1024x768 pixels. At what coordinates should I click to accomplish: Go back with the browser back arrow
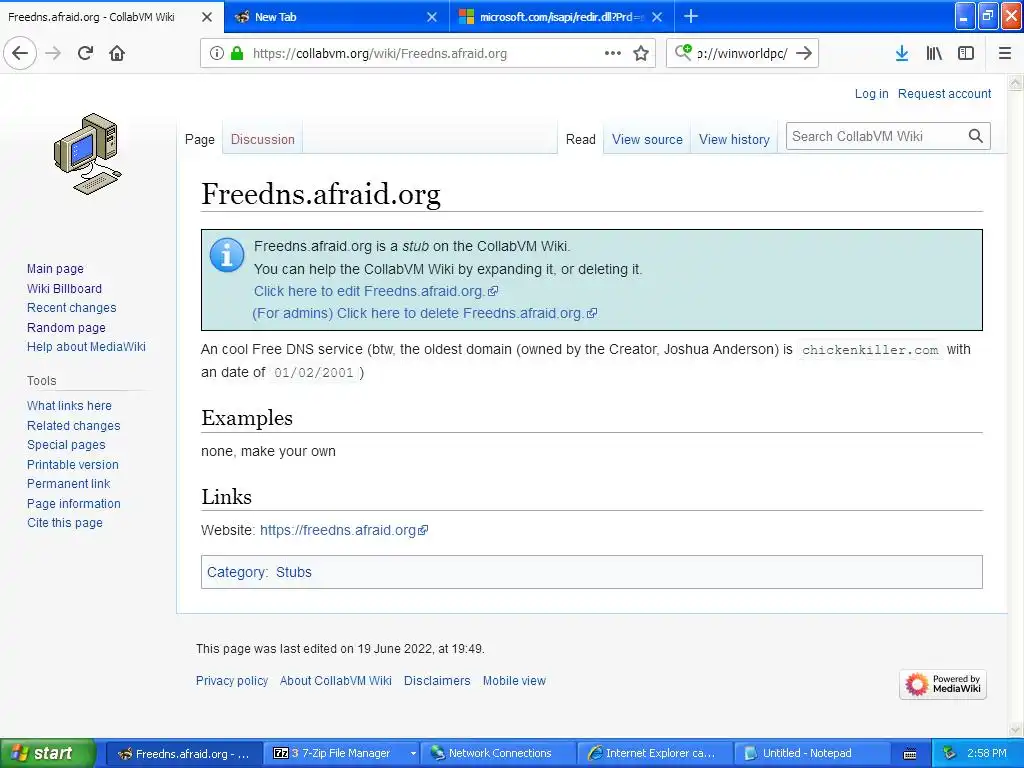pos(20,53)
